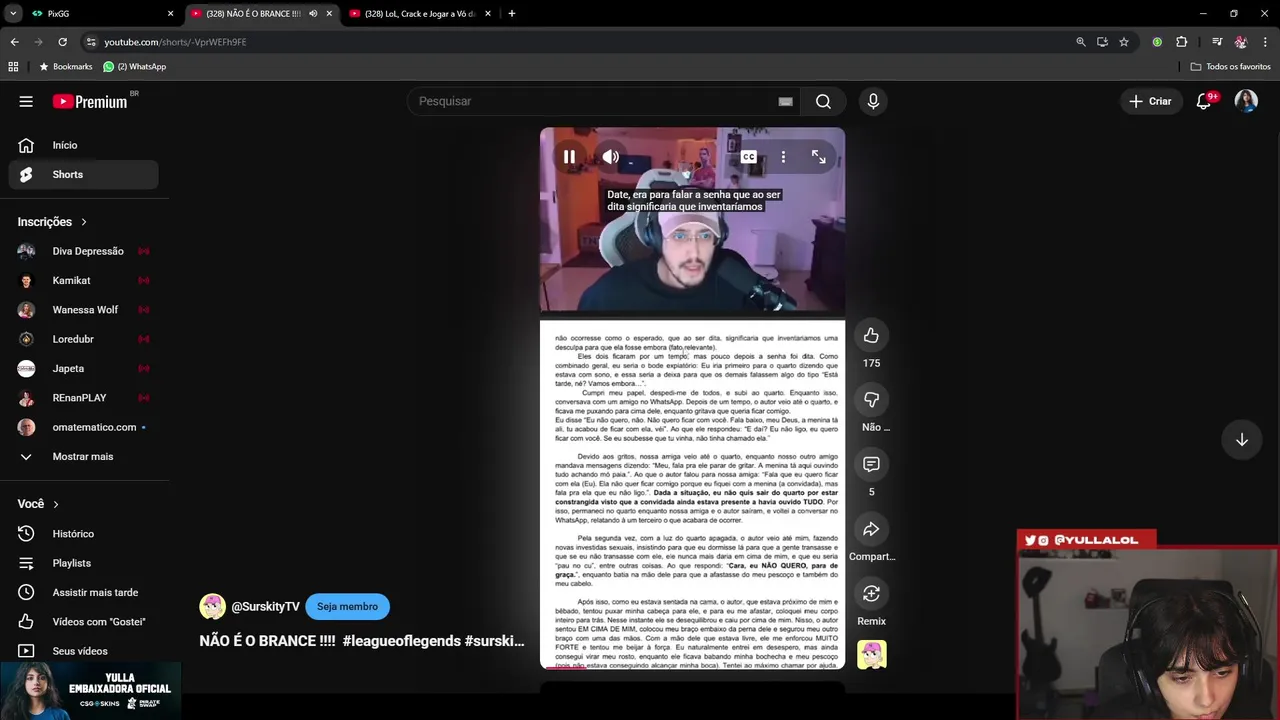Open the browser zoom magnifier icon
The height and width of the screenshot is (720, 1280).
(1080, 42)
